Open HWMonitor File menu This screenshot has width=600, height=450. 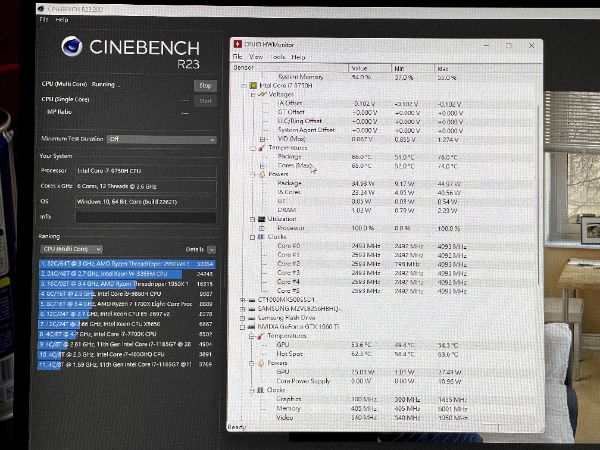tap(237, 57)
